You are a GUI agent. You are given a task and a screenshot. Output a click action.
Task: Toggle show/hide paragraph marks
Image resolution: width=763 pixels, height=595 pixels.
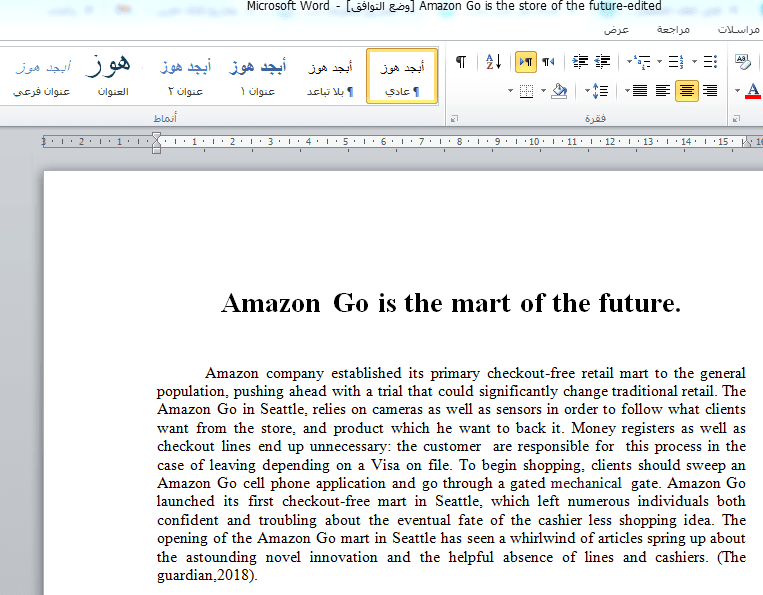(460, 62)
